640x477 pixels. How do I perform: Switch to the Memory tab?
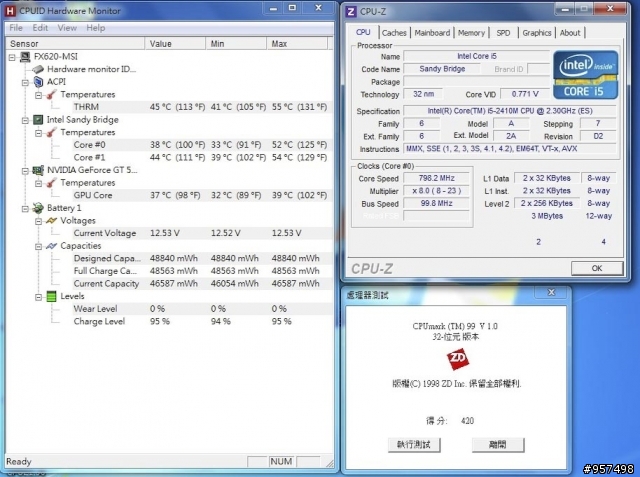(471, 33)
